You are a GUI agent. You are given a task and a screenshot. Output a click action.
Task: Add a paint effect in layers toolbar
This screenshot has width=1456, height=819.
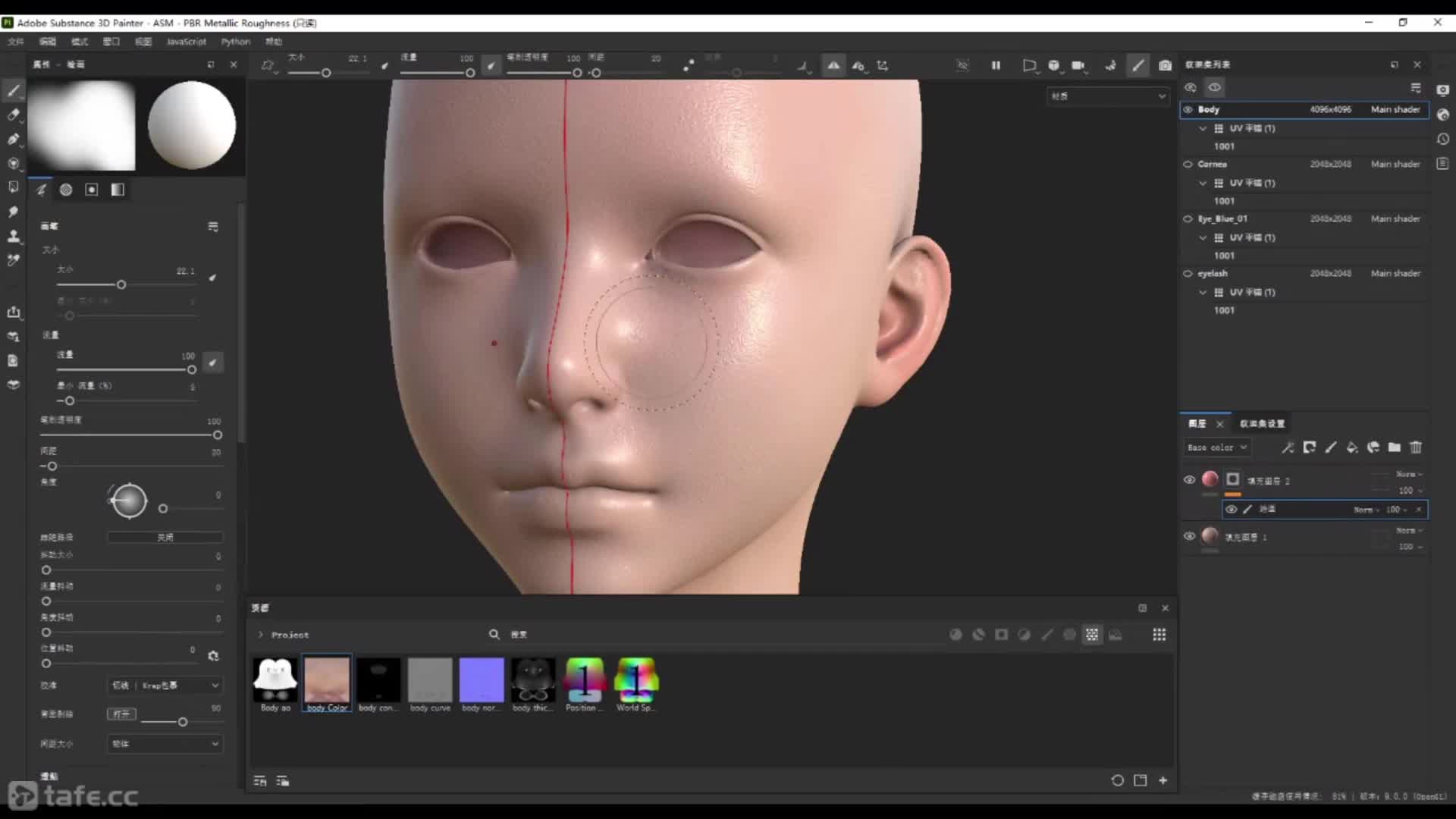tap(1288, 447)
